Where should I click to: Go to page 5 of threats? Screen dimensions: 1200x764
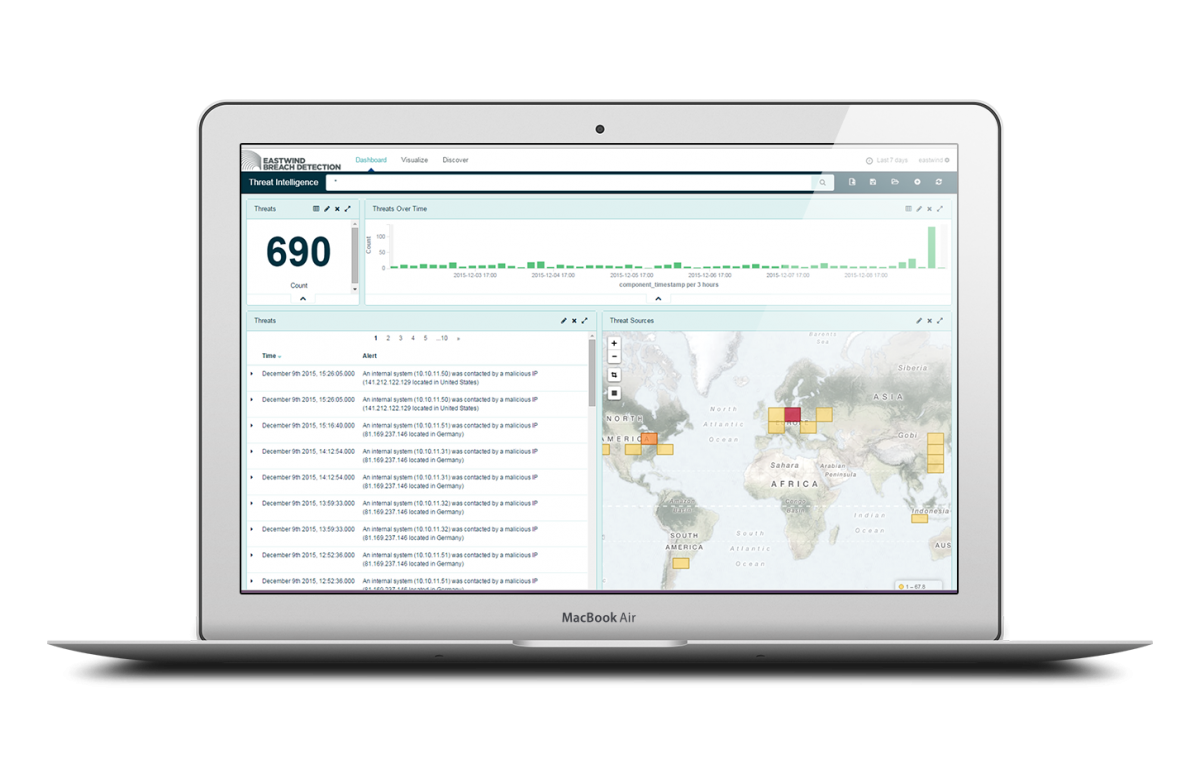click(425, 339)
